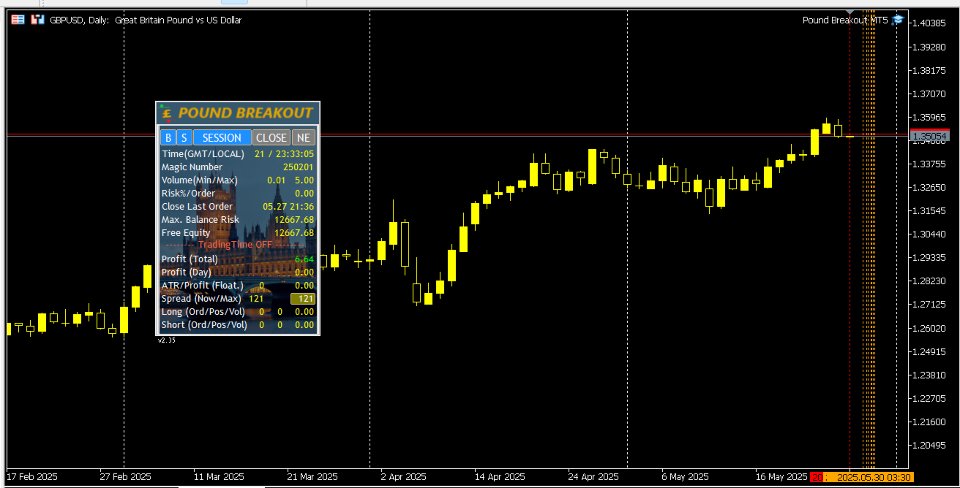Click the chart bars icon beside GBPUSD title
The image size is (960, 488).
(x=38, y=20)
